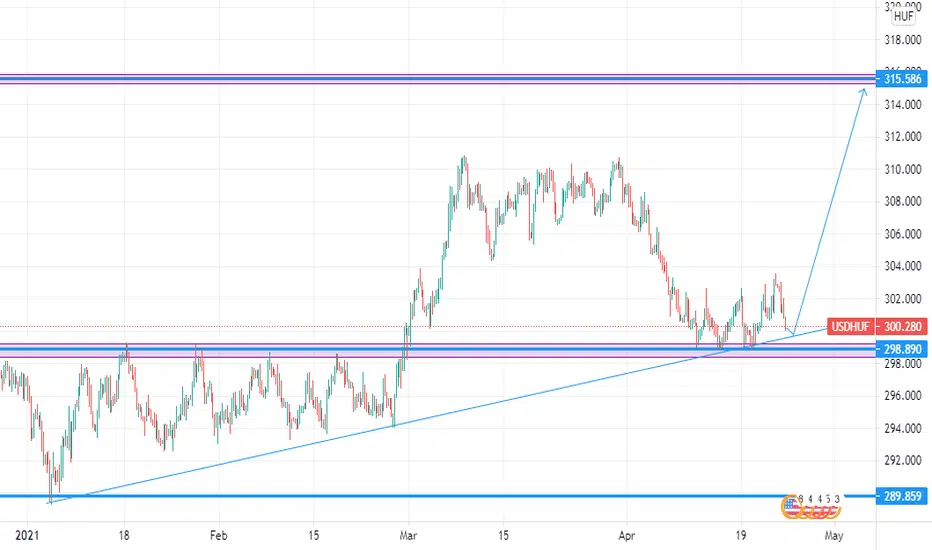The height and width of the screenshot is (550, 932).
Task: Click the 296.000 price axis label
Action: 902,395
